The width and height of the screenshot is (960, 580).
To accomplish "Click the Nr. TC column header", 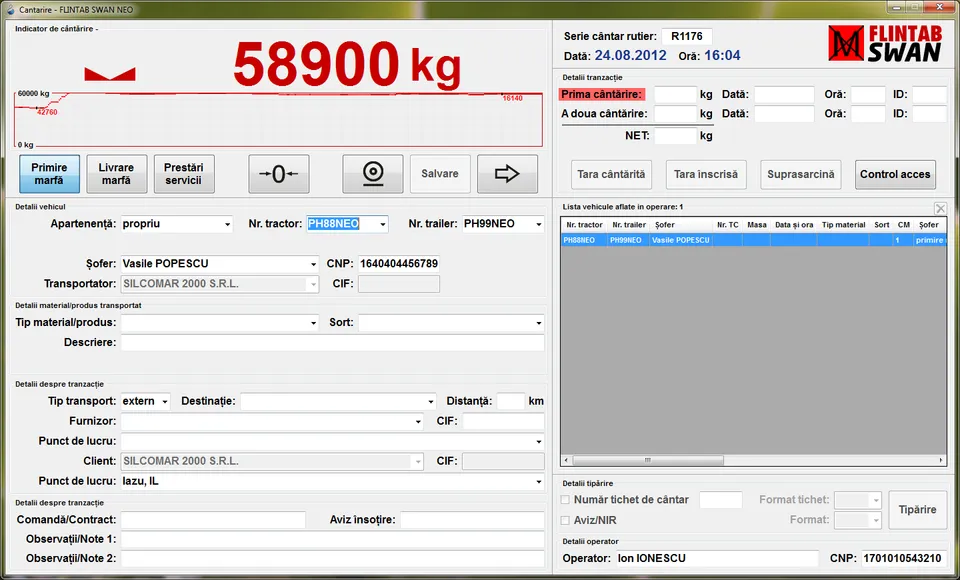I will click(727, 225).
